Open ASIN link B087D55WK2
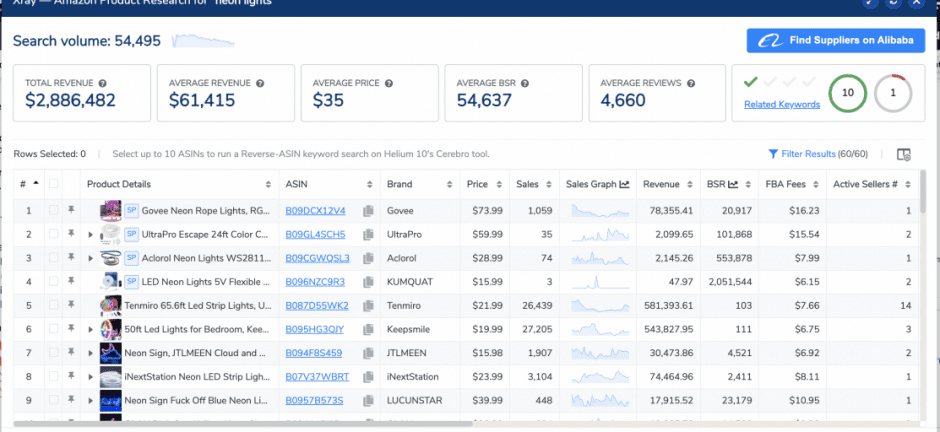This screenshot has height=432, width=940. (x=317, y=306)
